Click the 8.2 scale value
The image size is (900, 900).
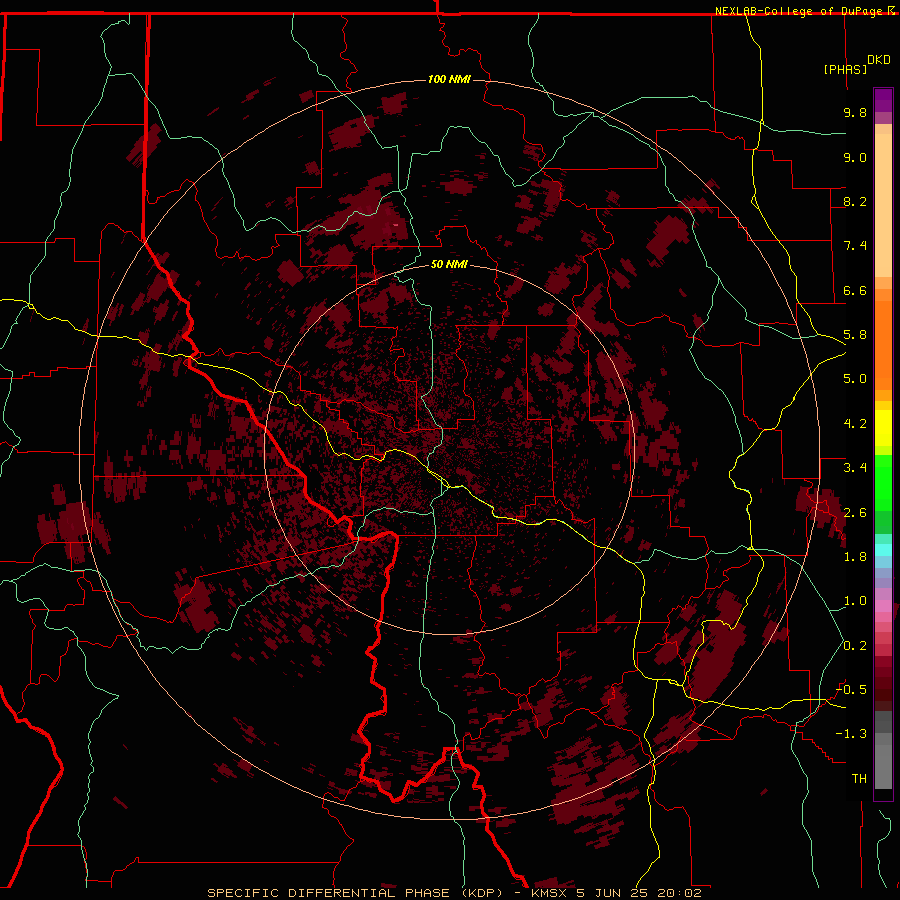coord(855,201)
